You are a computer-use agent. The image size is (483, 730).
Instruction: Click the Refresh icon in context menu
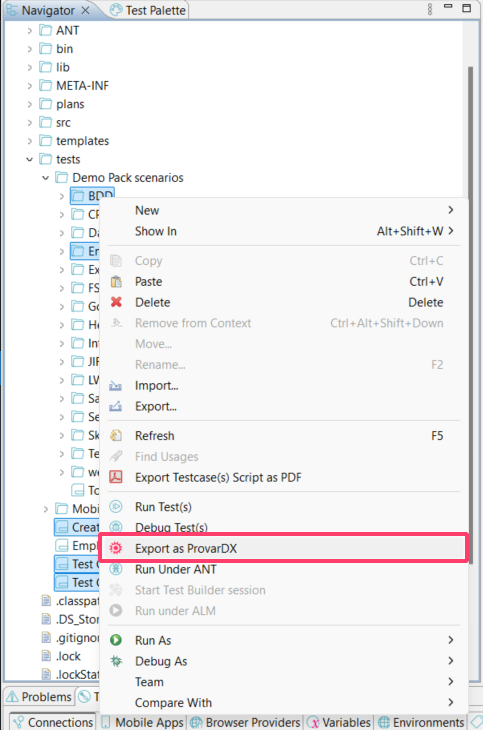116,436
